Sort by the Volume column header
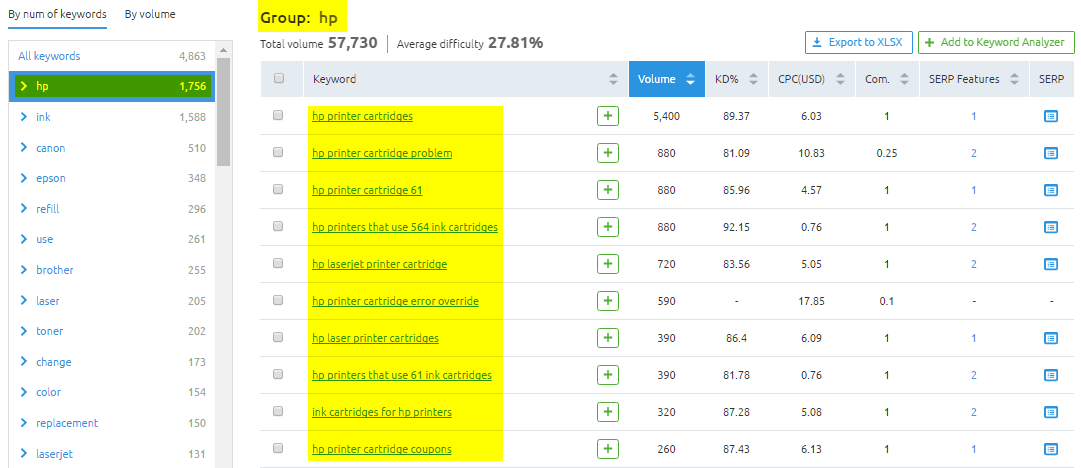Viewport: 1081px width, 468px height. click(666, 79)
